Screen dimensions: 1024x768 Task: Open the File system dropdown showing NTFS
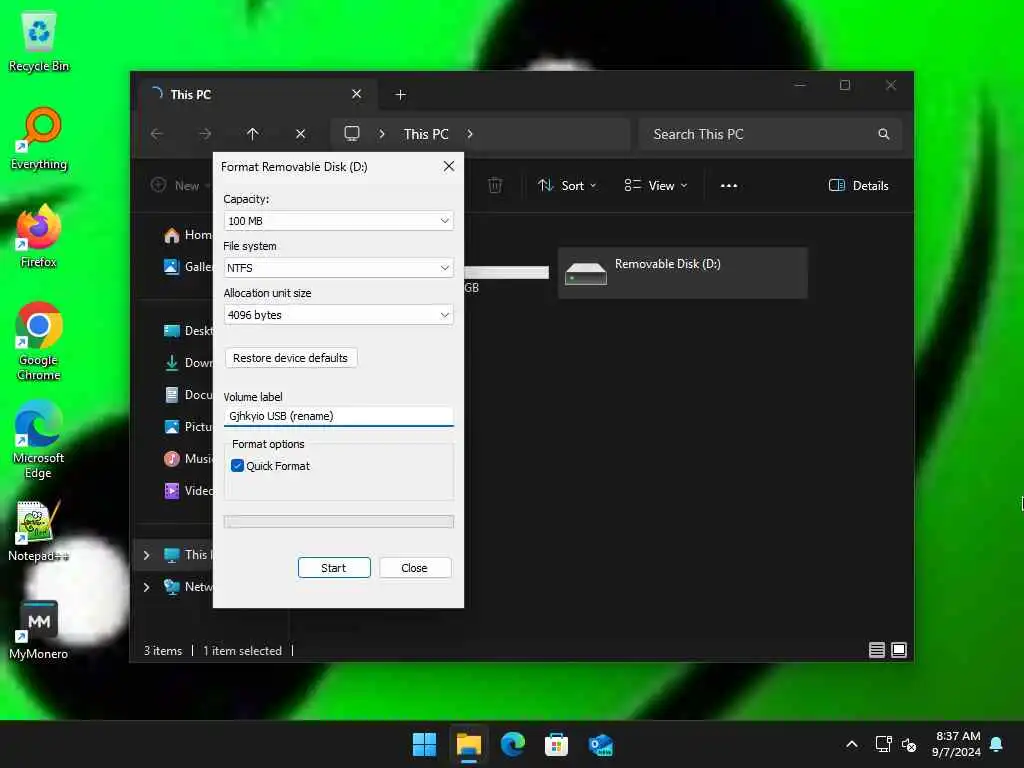[x=338, y=268]
